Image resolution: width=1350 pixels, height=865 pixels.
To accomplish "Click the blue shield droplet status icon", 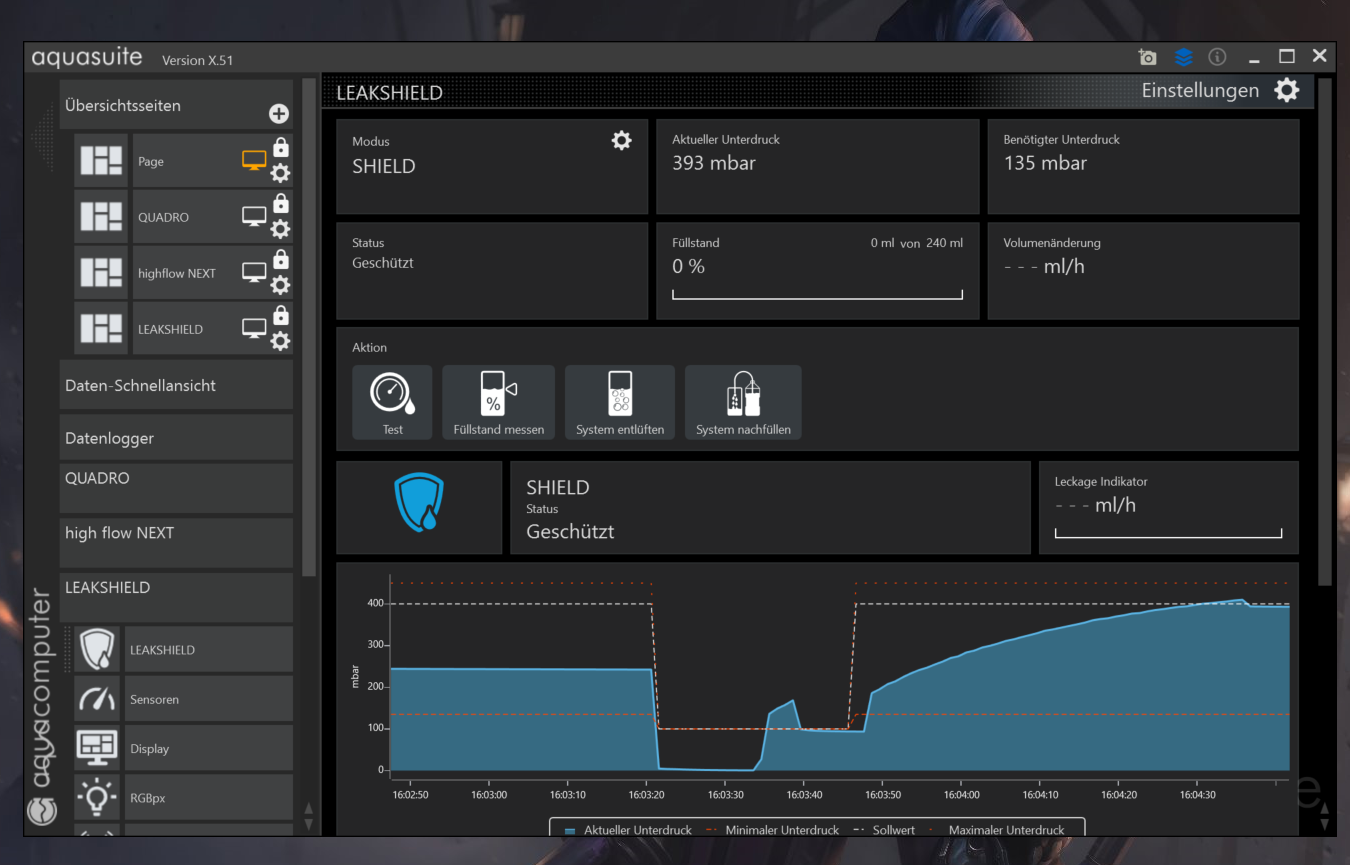I will 419,502.
